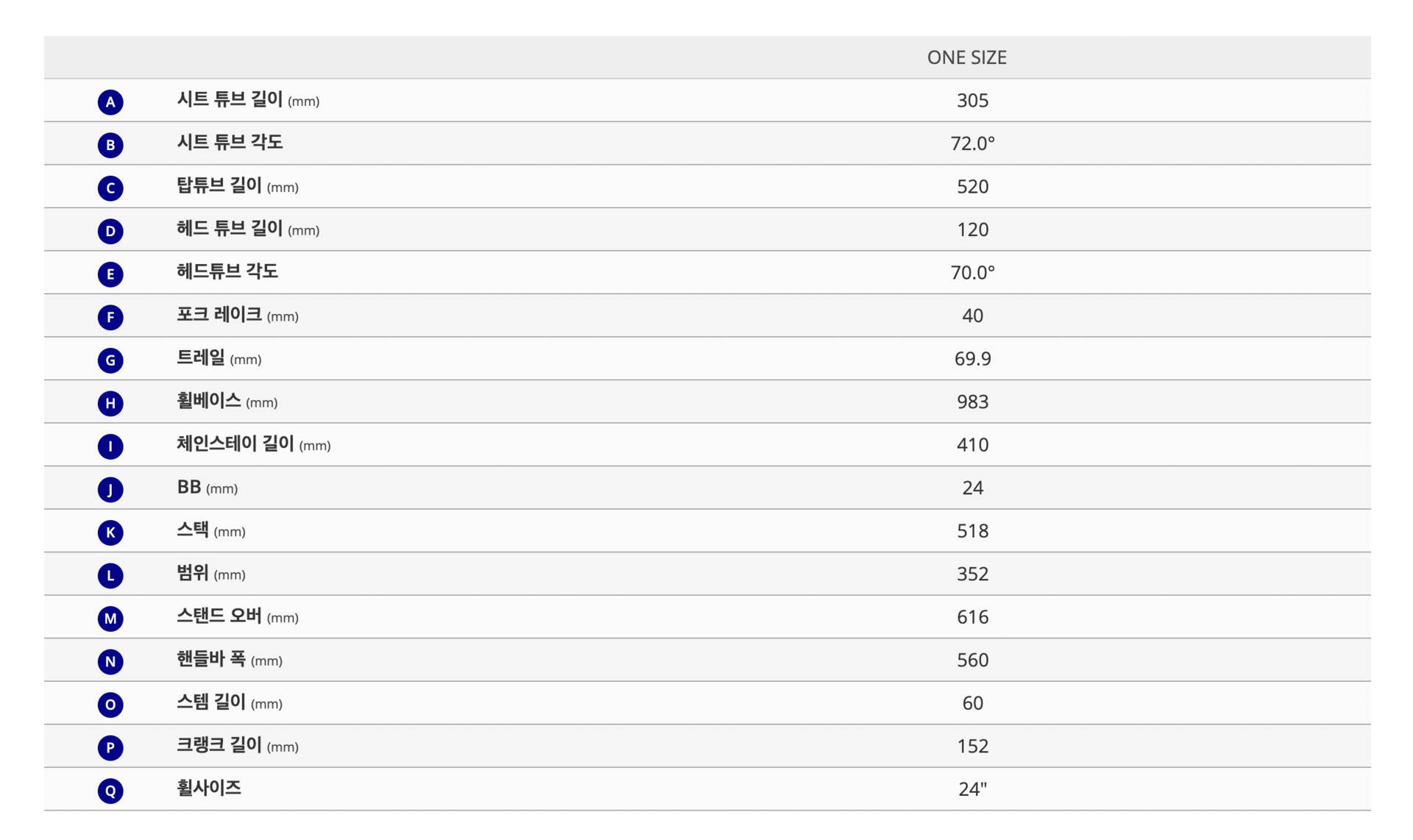Click the J circle icon beside BB
The height and width of the screenshot is (840, 1413).
coord(110,489)
